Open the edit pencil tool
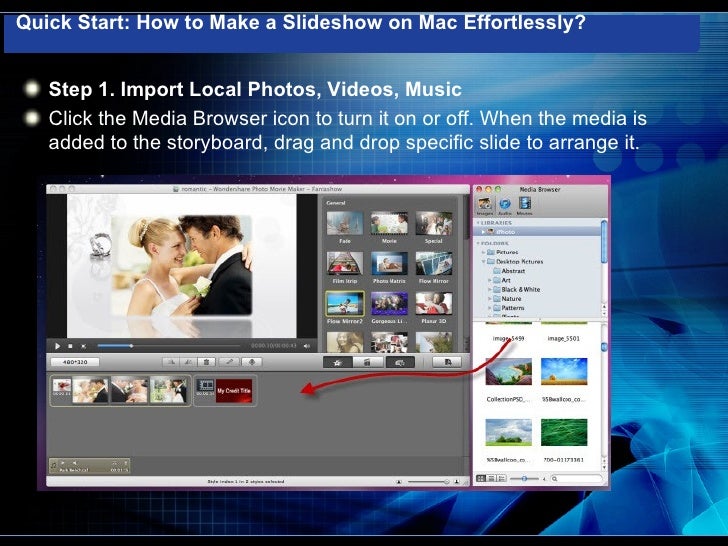This screenshot has width=728, height=546. click(229, 362)
